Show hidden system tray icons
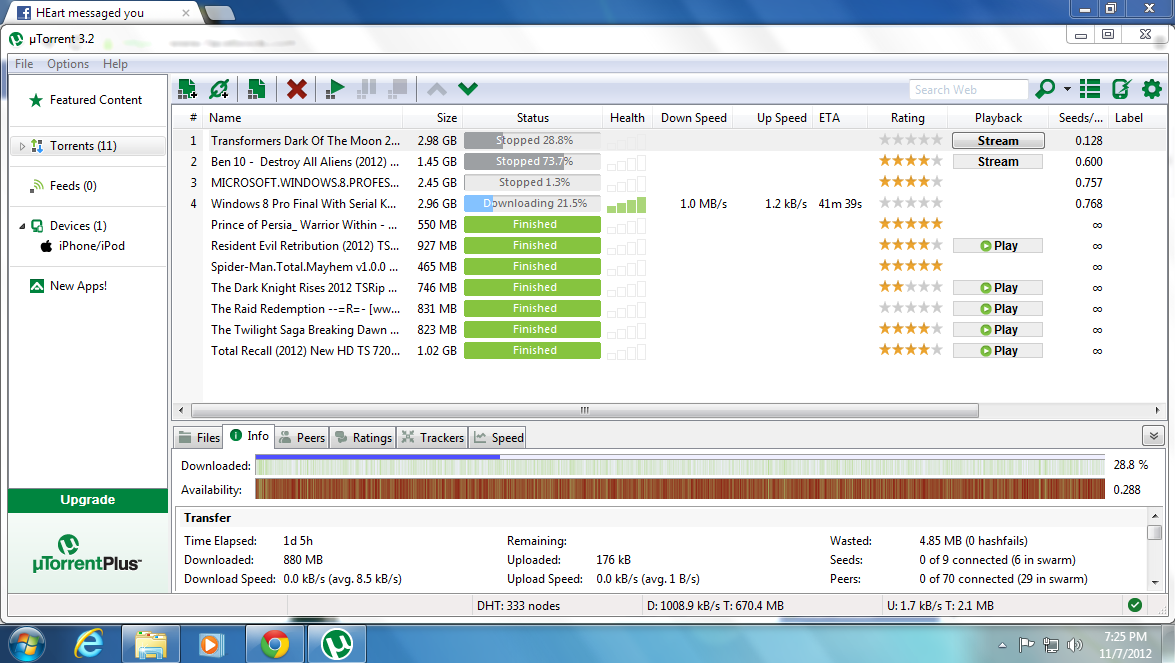This screenshot has width=1175, height=663. tap(1002, 645)
